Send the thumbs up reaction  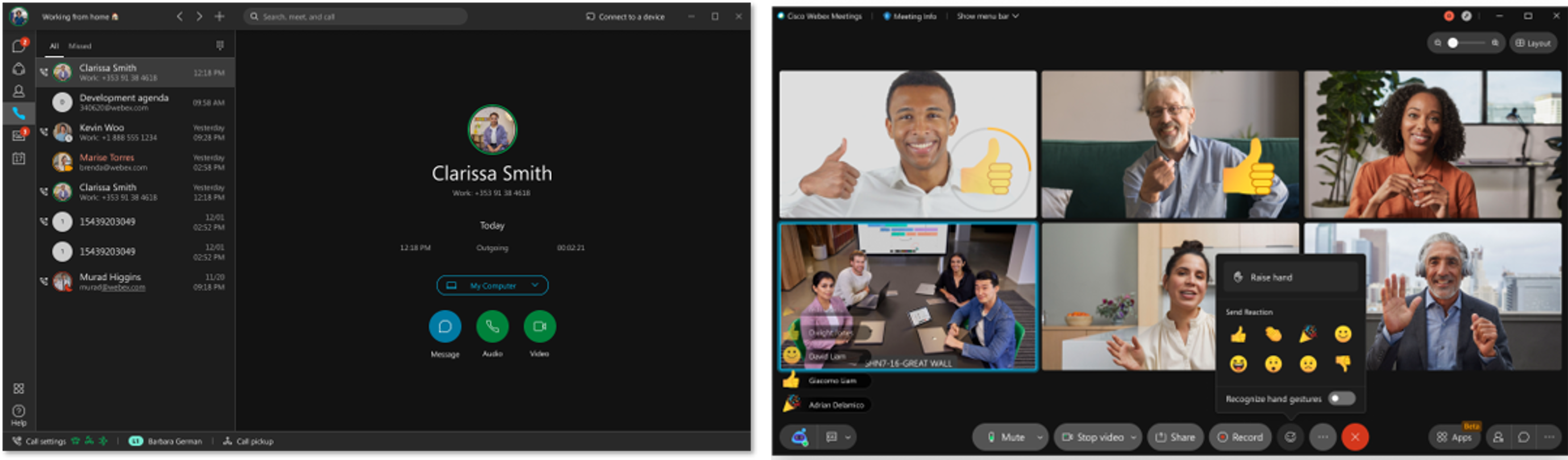(x=1238, y=334)
